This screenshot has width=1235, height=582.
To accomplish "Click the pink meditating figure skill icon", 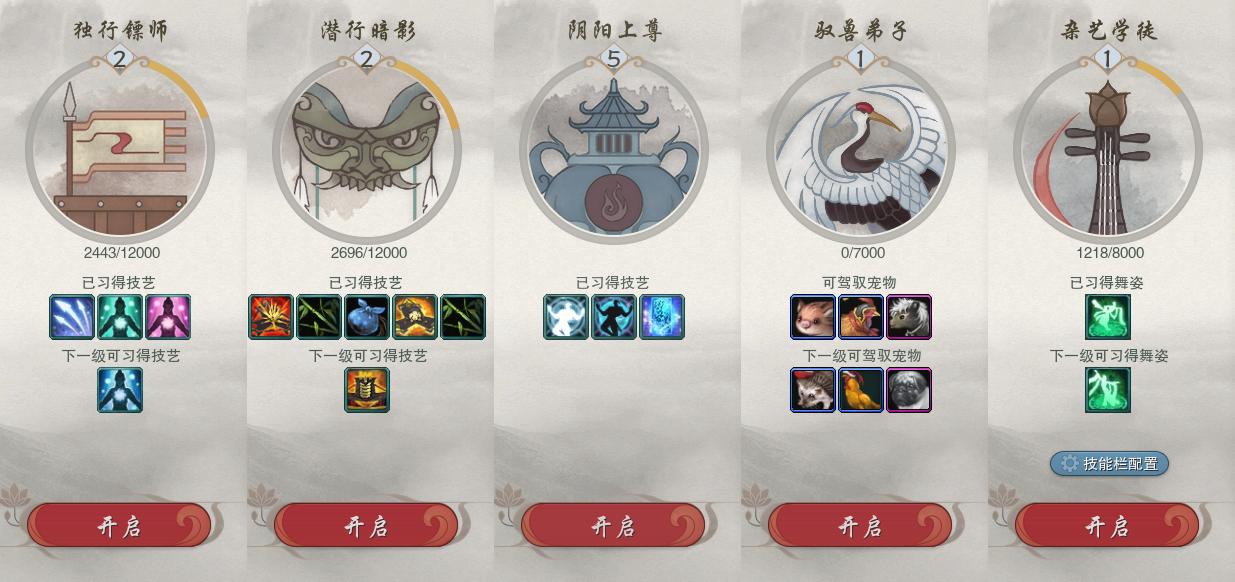I will point(168,317).
